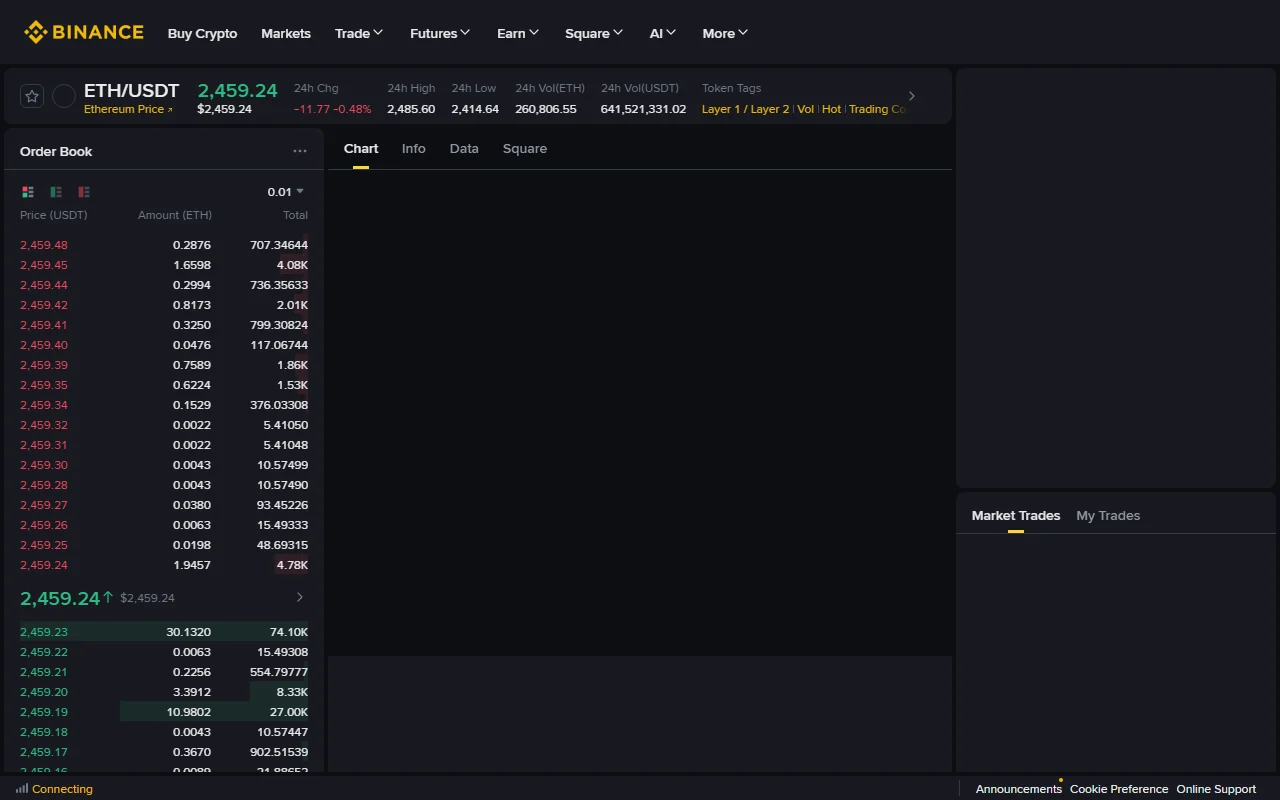1280x800 pixels.
Task: Open Order Book more options (three dots)
Action: point(300,151)
